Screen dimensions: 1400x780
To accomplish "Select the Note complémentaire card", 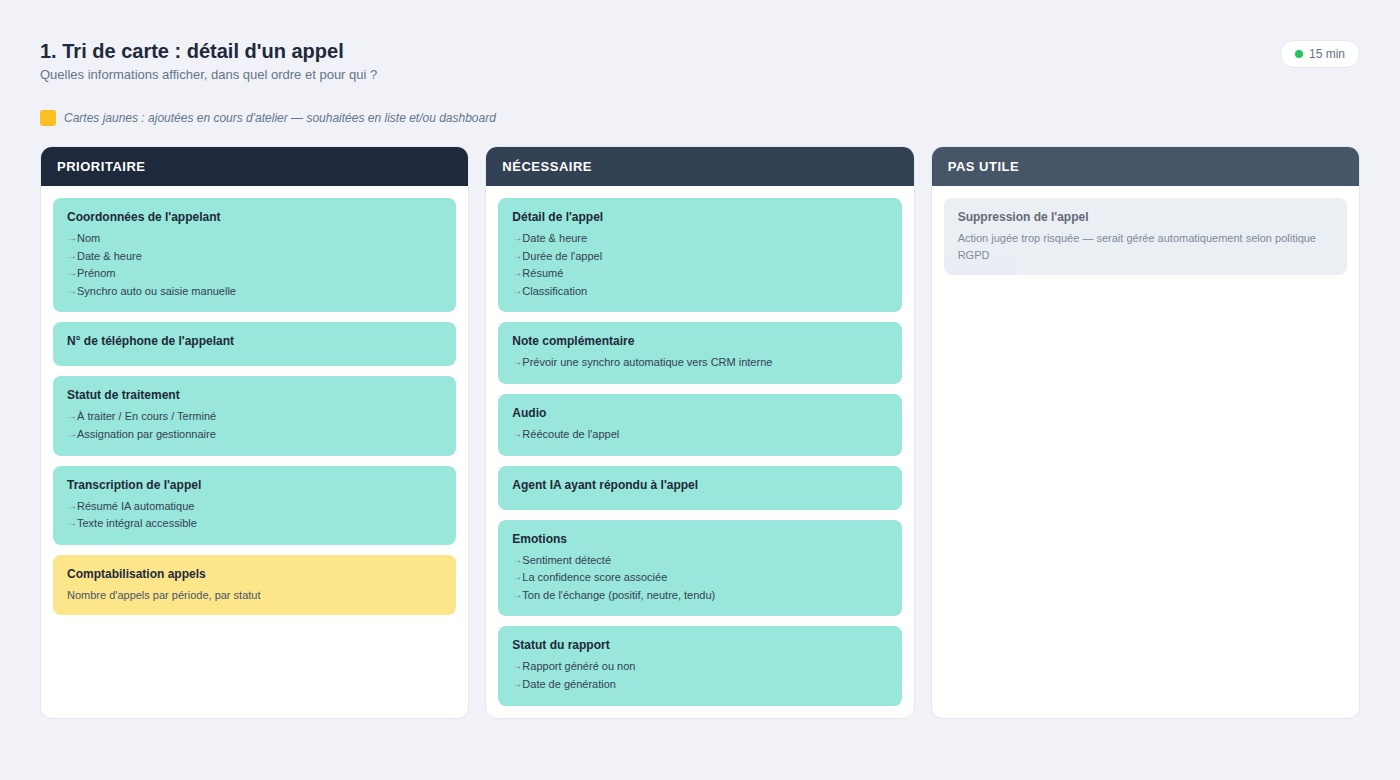I will pos(700,353).
